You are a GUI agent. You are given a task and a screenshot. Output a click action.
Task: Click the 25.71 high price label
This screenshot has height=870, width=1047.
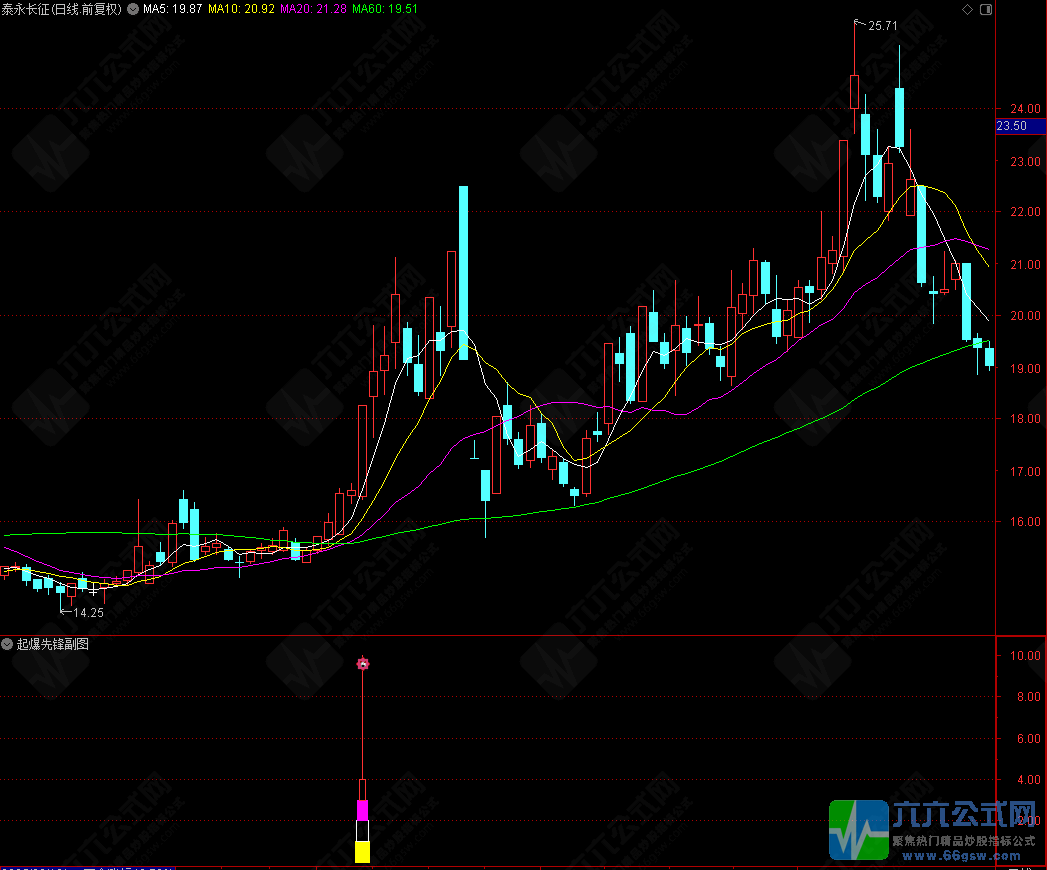(883, 26)
